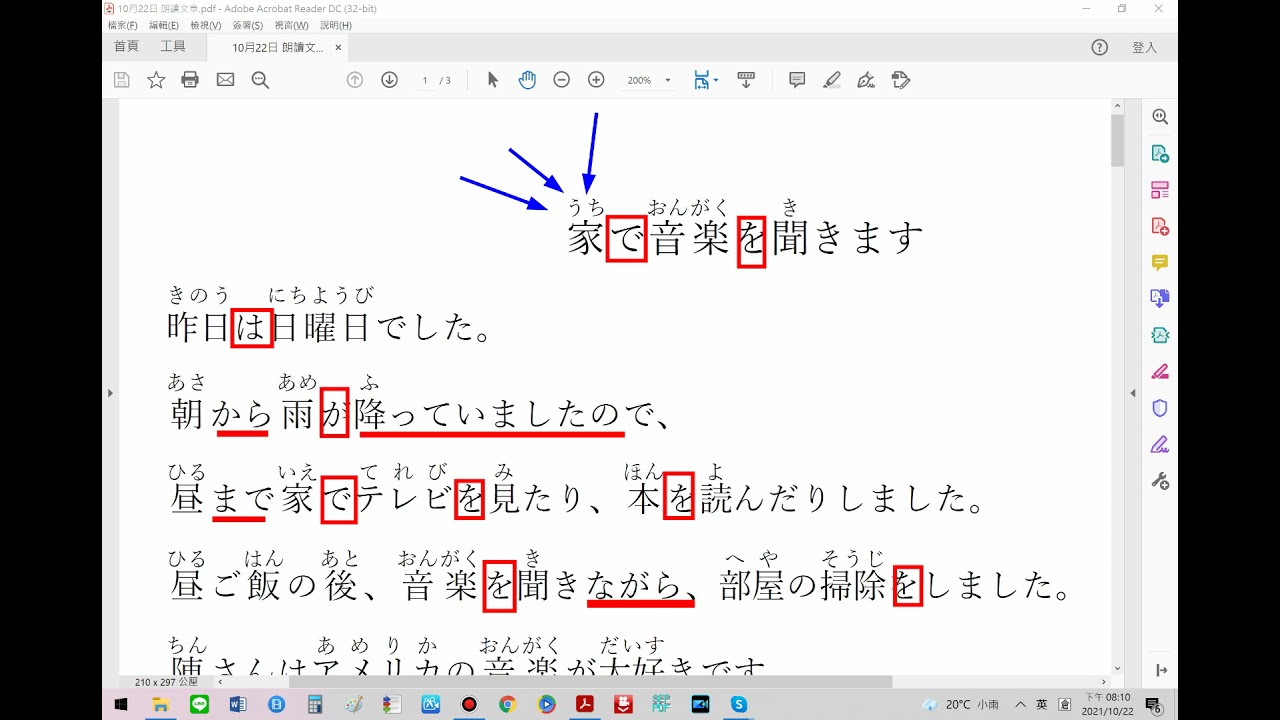
Task: Print the PDF document
Action: click(190, 80)
